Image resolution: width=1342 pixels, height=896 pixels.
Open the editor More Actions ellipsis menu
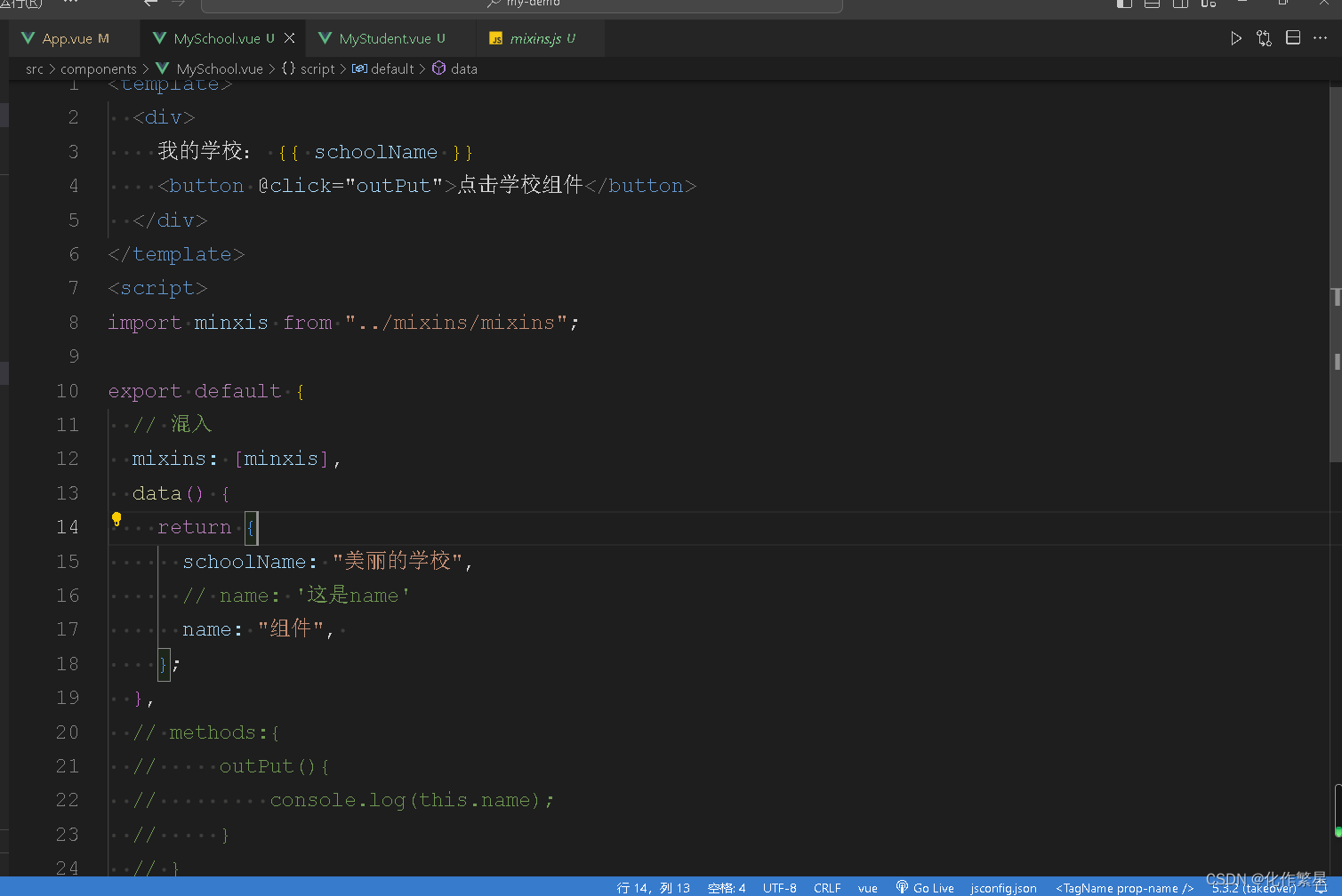[1320, 38]
